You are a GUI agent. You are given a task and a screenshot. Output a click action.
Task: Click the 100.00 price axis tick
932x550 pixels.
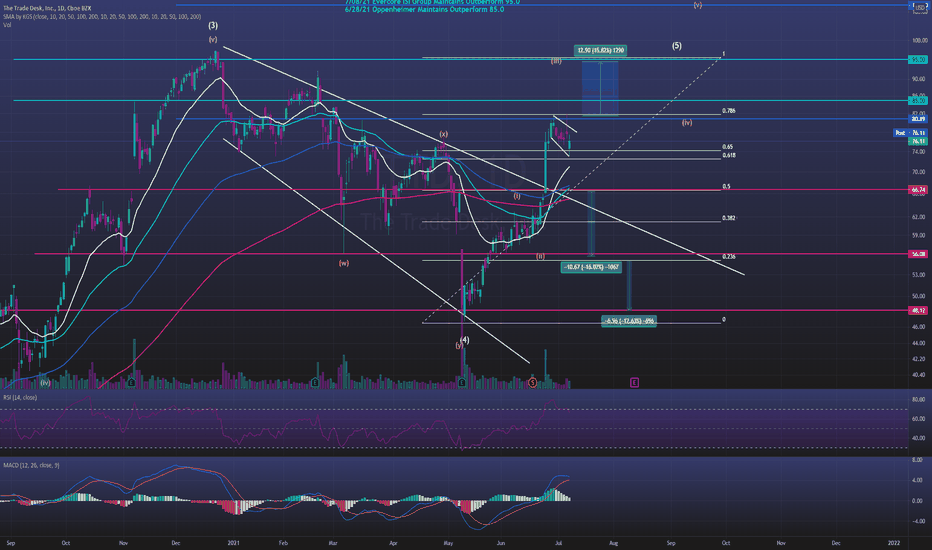click(919, 40)
